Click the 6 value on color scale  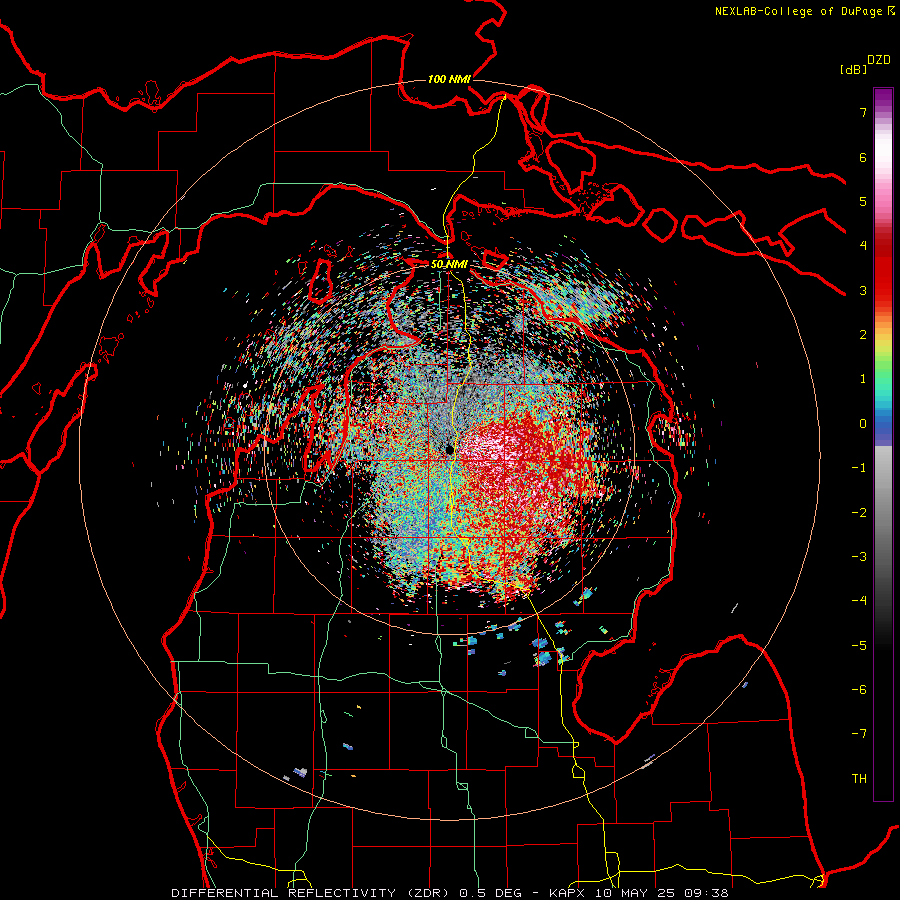[x=863, y=157]
